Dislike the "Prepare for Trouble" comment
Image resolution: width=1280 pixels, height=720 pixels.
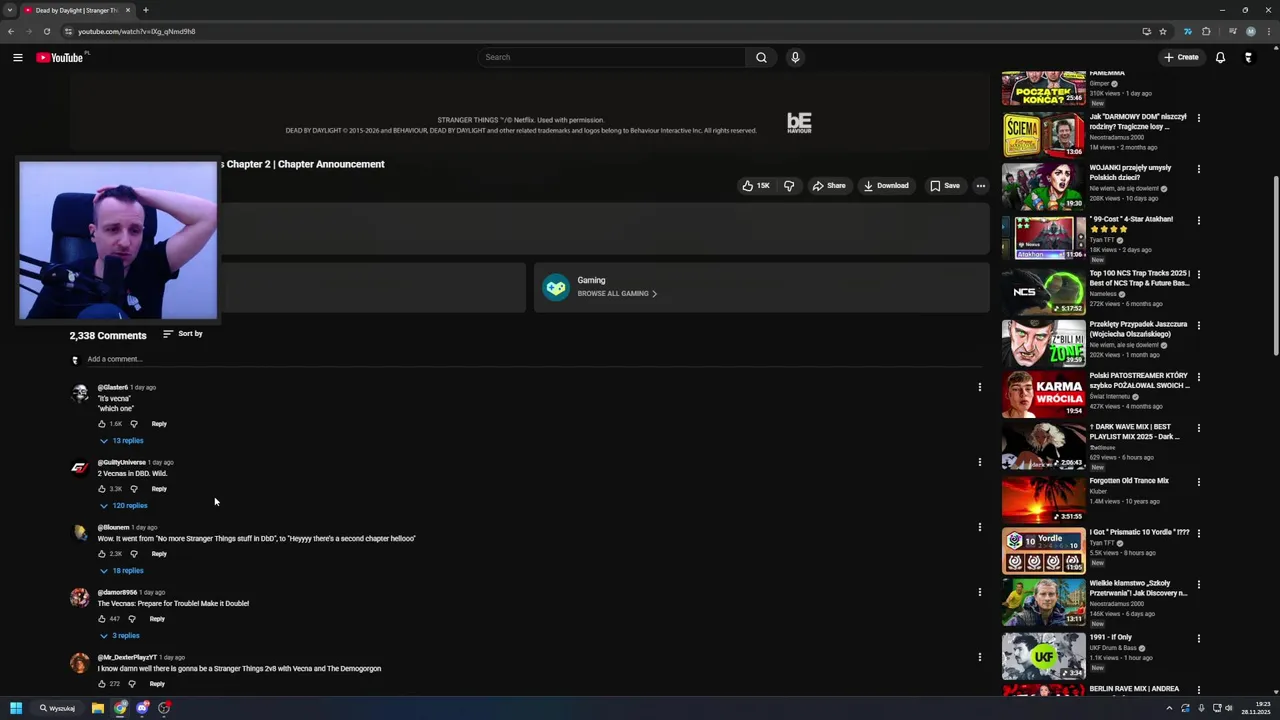point(132,619)
